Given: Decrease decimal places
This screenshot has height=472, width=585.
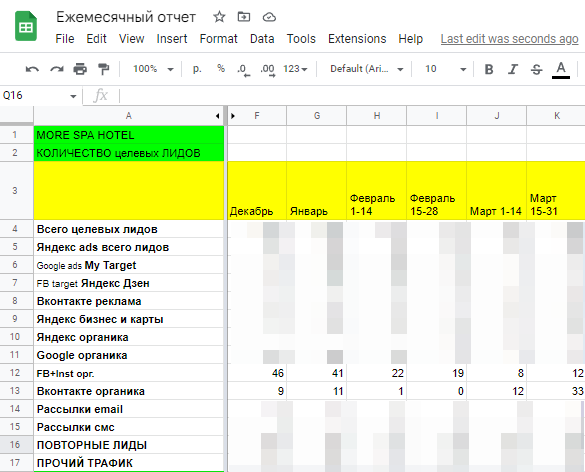Looking at the screenshot, I should point(244,70).
